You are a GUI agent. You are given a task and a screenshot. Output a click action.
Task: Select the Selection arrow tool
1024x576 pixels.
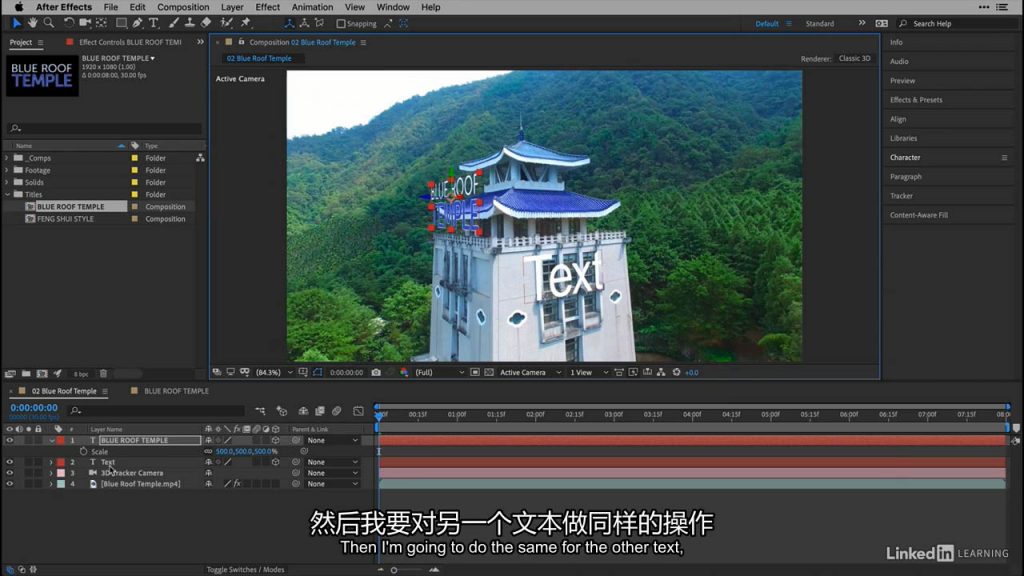16,23
